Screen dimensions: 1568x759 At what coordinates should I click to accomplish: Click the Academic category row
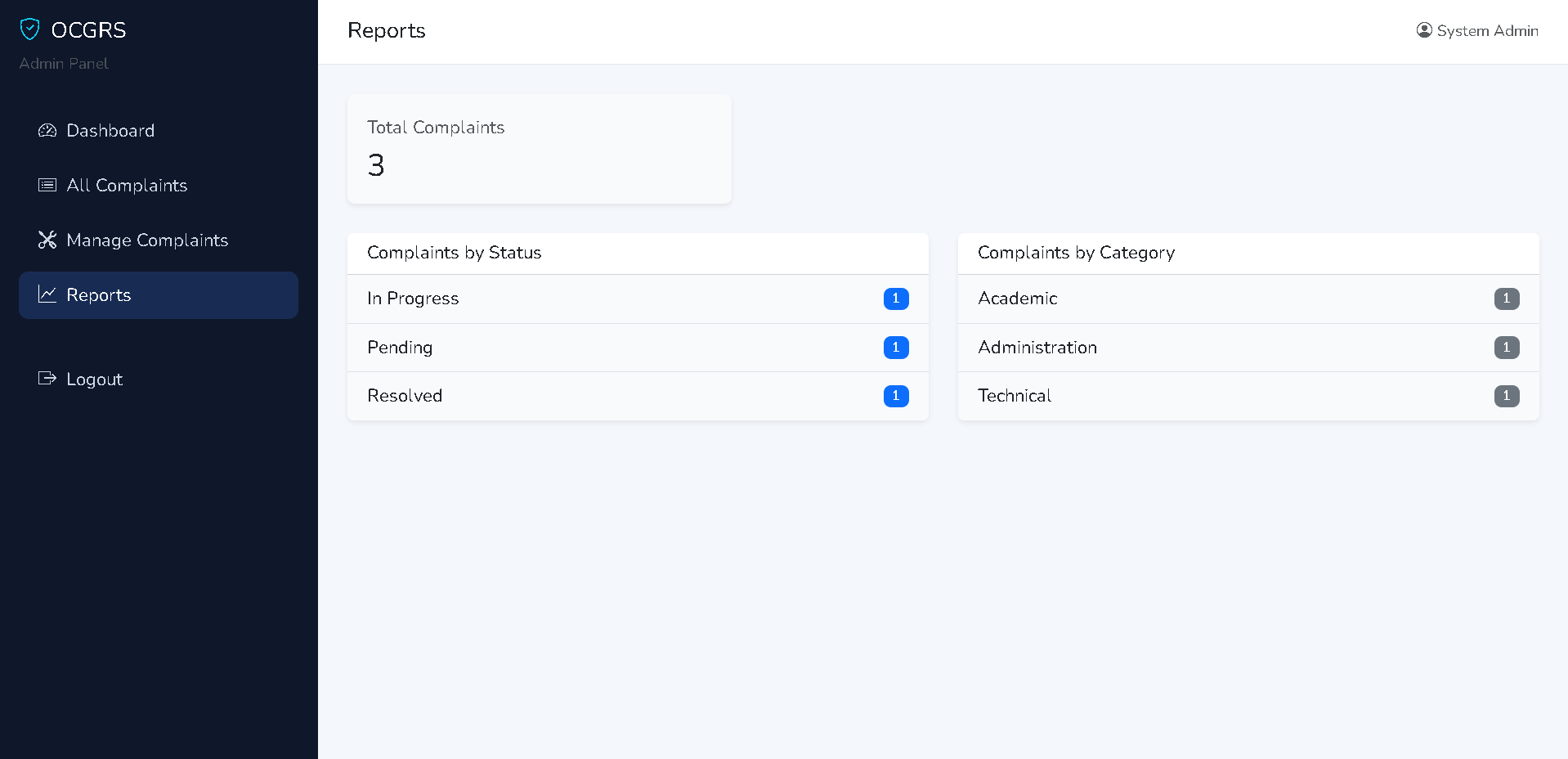1248,299
